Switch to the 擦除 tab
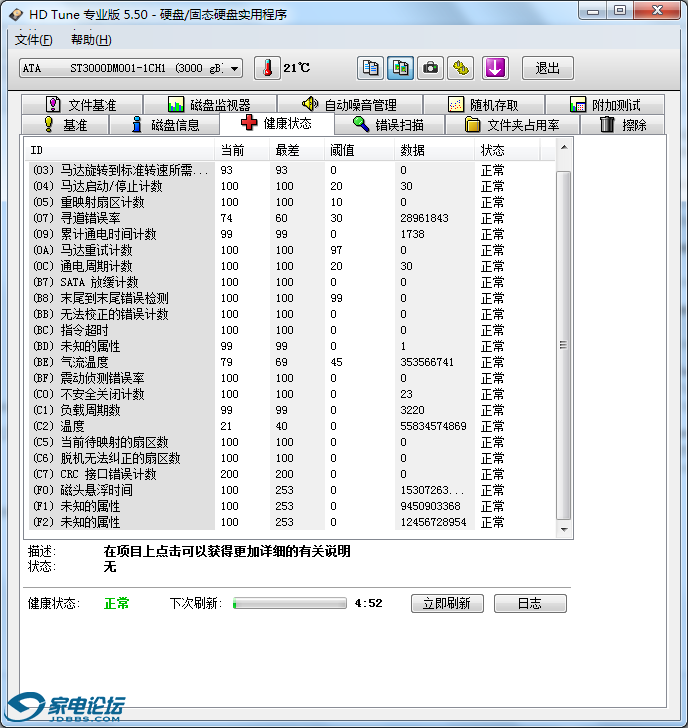 [623, 125]
